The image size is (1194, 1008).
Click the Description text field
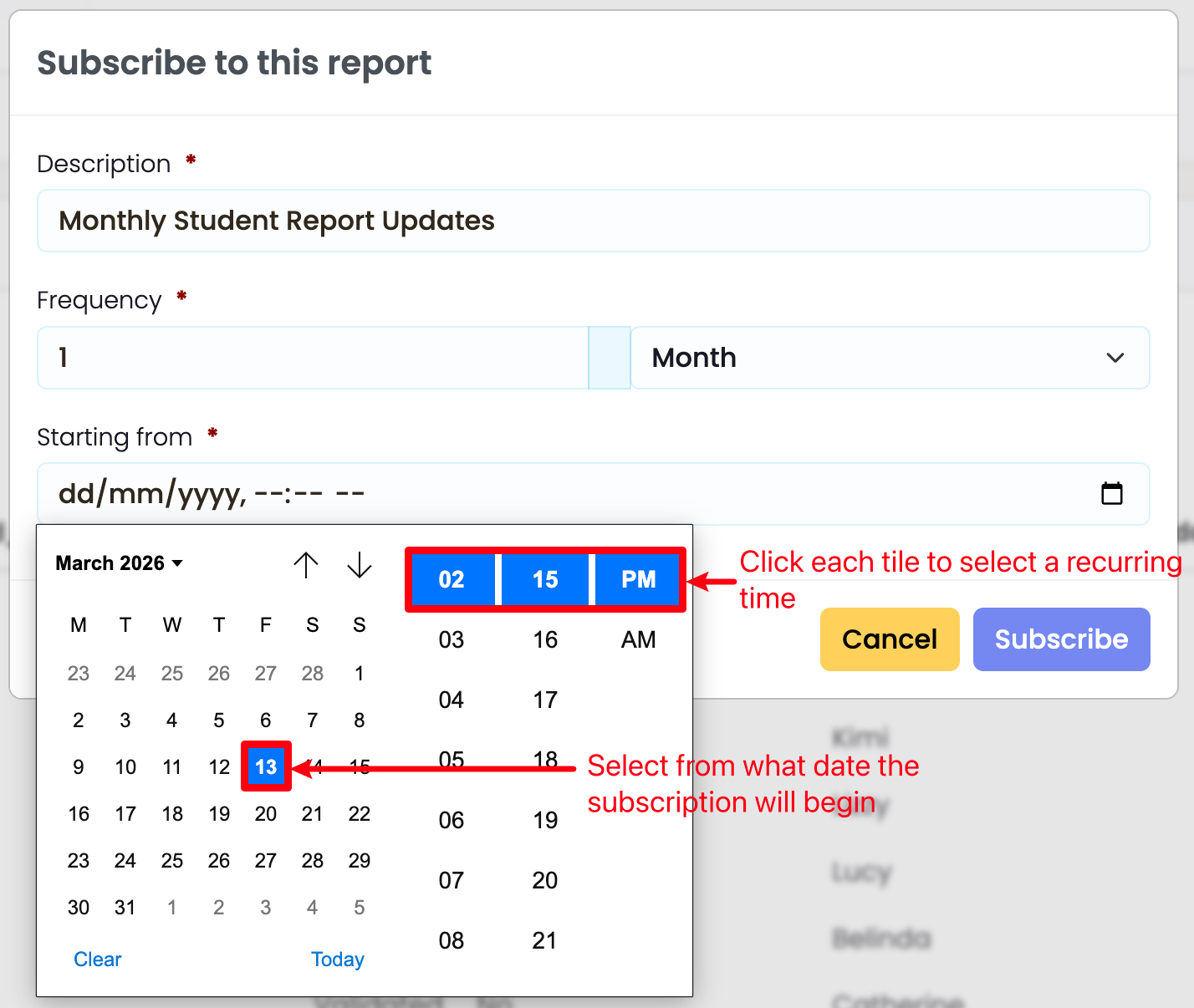(593, 221)
